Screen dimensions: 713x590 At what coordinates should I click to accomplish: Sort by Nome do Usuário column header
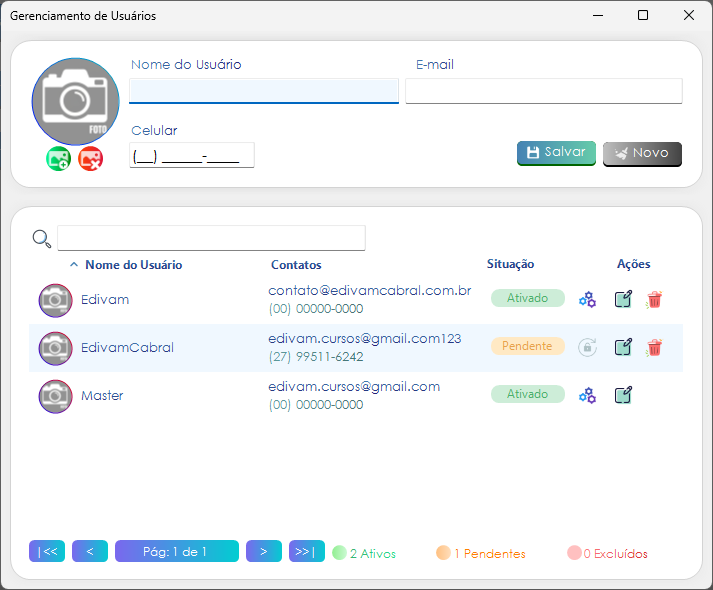coord(133,265)
